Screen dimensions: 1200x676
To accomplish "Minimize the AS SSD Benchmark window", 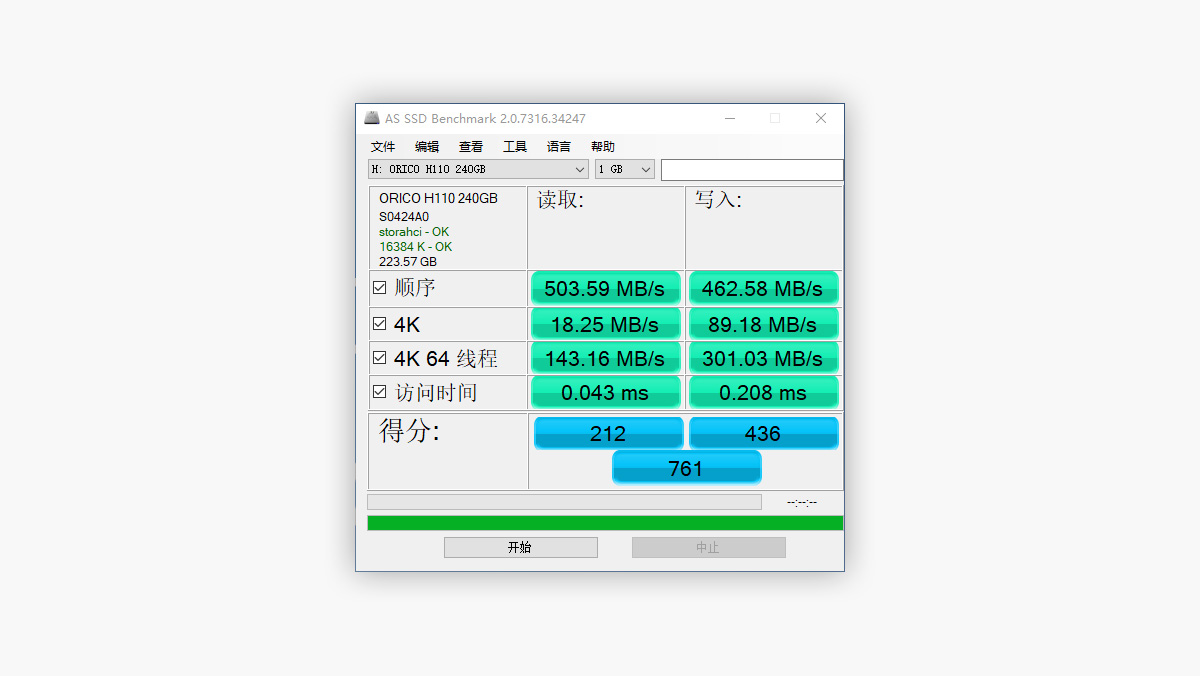I will point(730,118).
